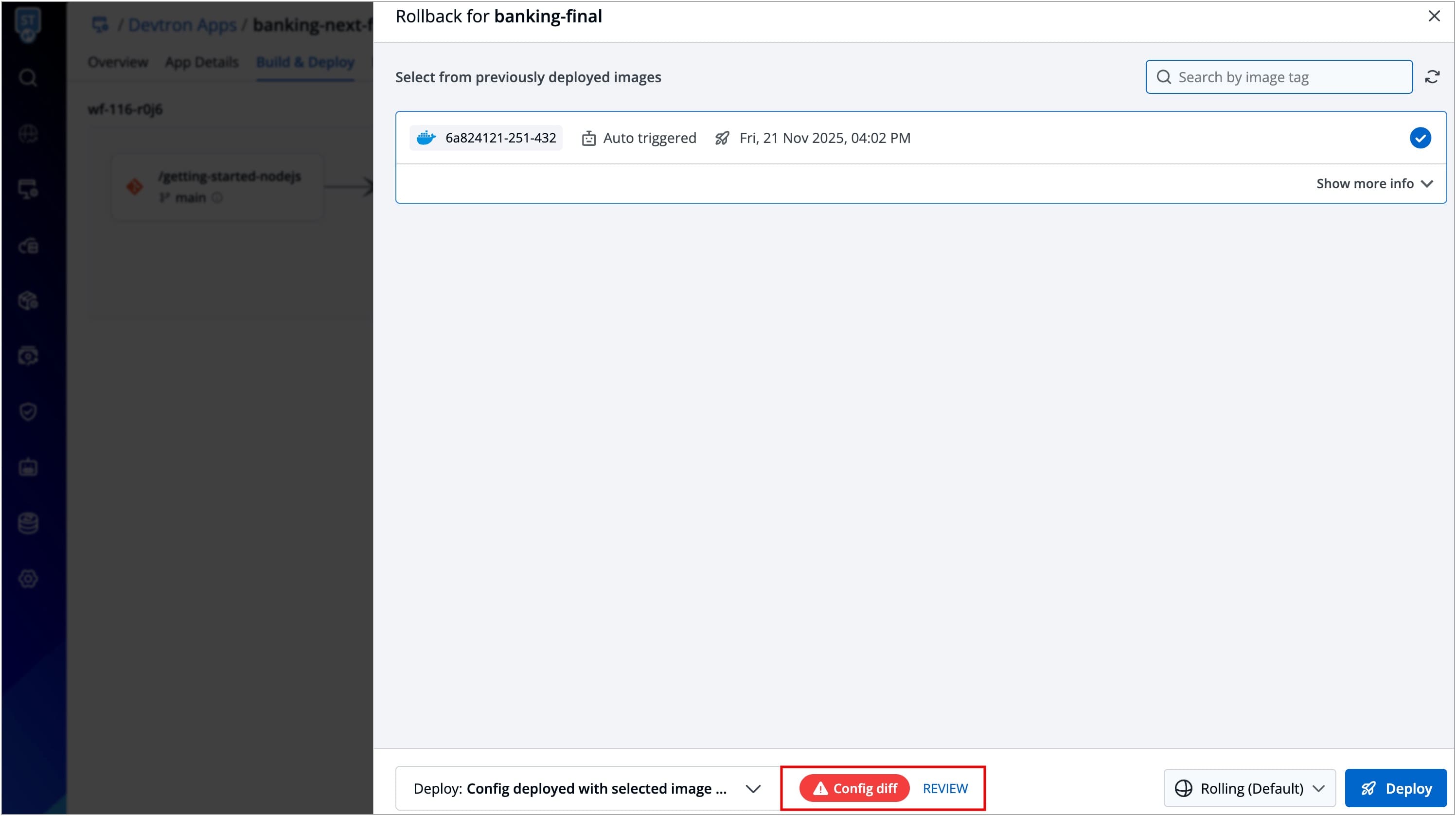Open the Rolling (Default) strategy dropdown

point(1249,788)
